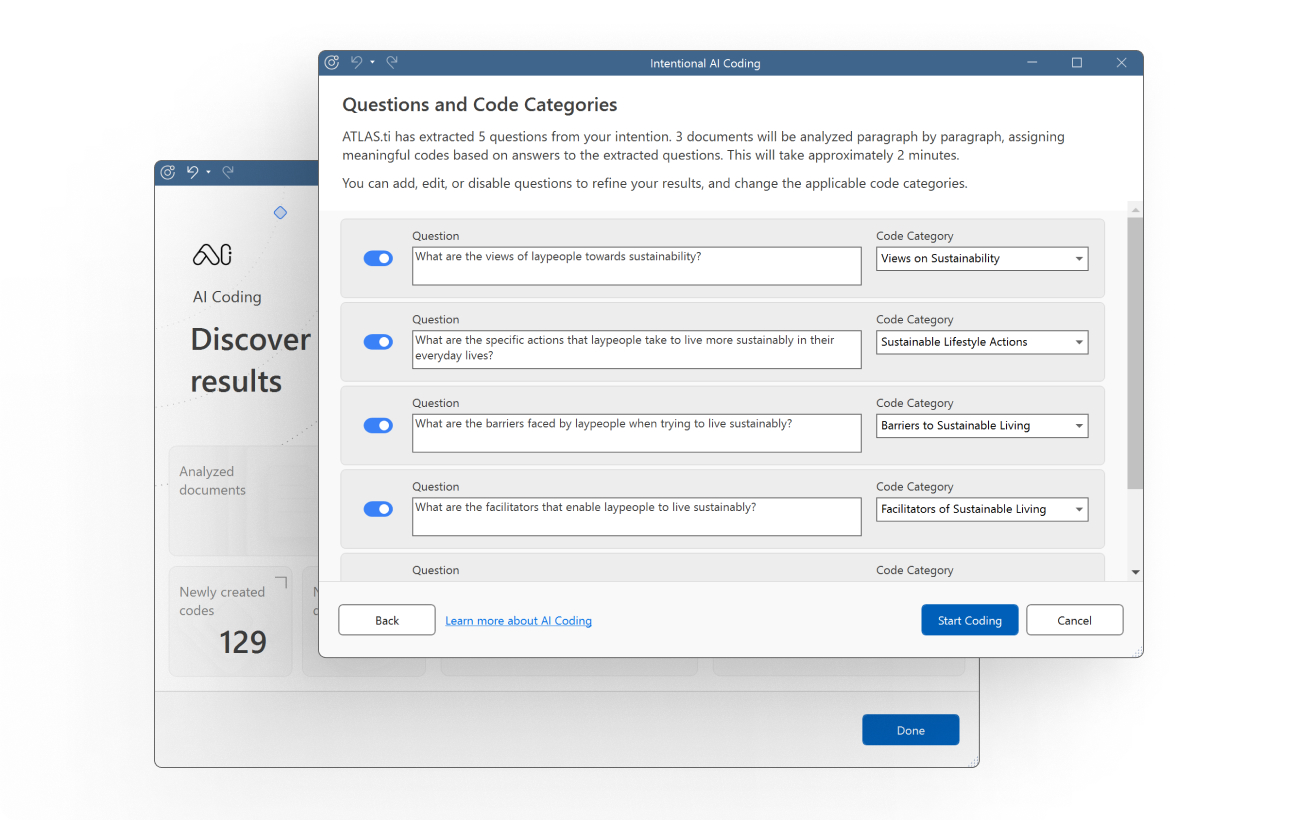
Task: Click the ATLAS.ti logo in the background window title bar
Action: click(x=168, y=173)
